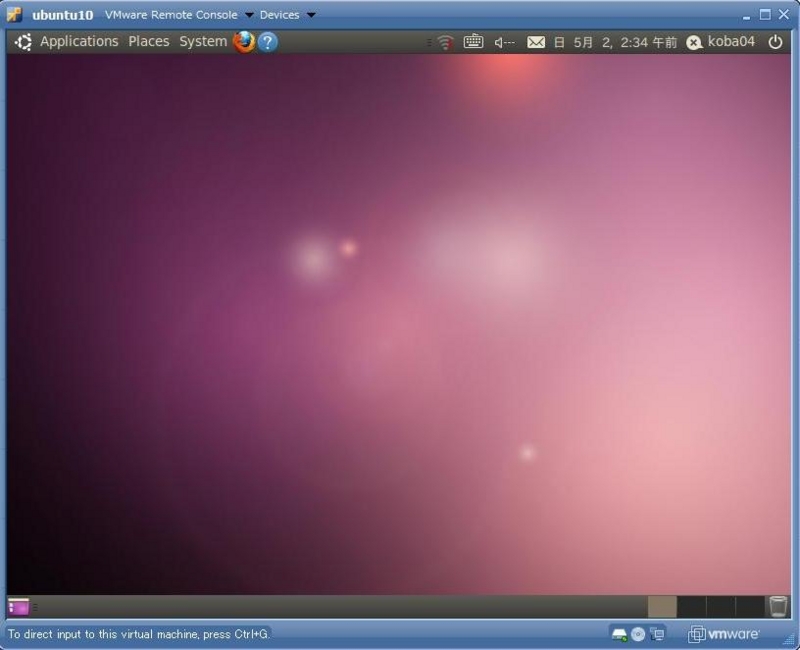Open the Places menu
Screen dimensions: 800x650
149,42
